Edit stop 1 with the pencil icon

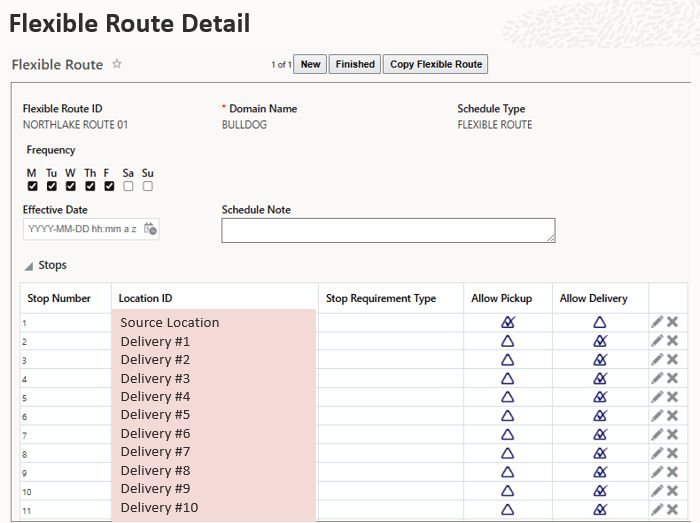(657, 322)
